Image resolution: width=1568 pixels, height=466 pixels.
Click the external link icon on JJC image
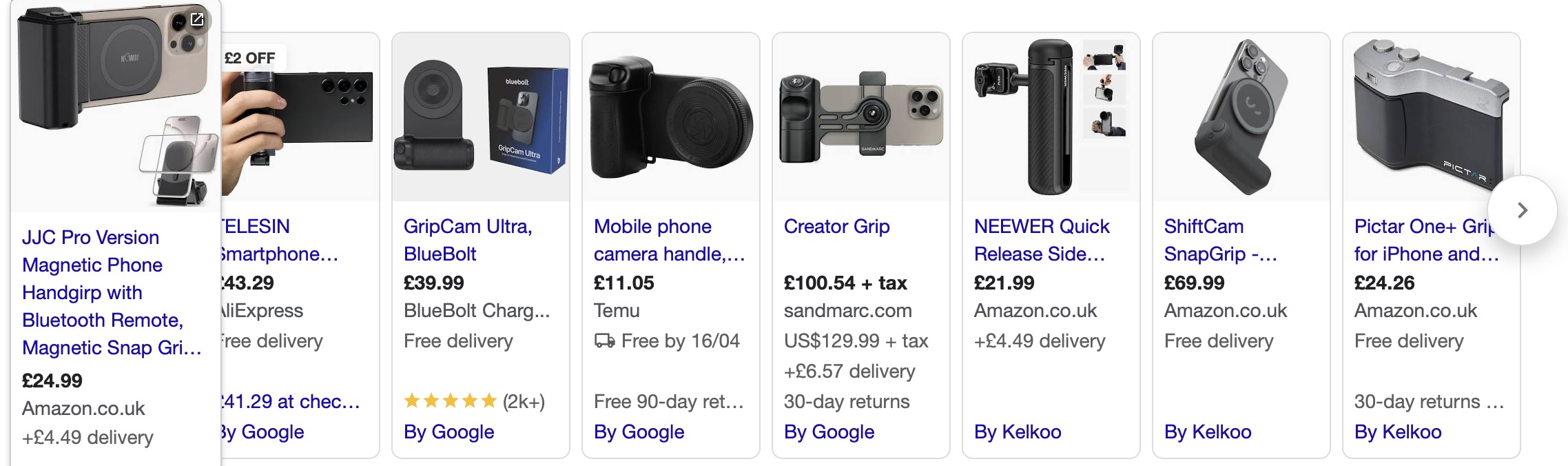pos(197,20)
